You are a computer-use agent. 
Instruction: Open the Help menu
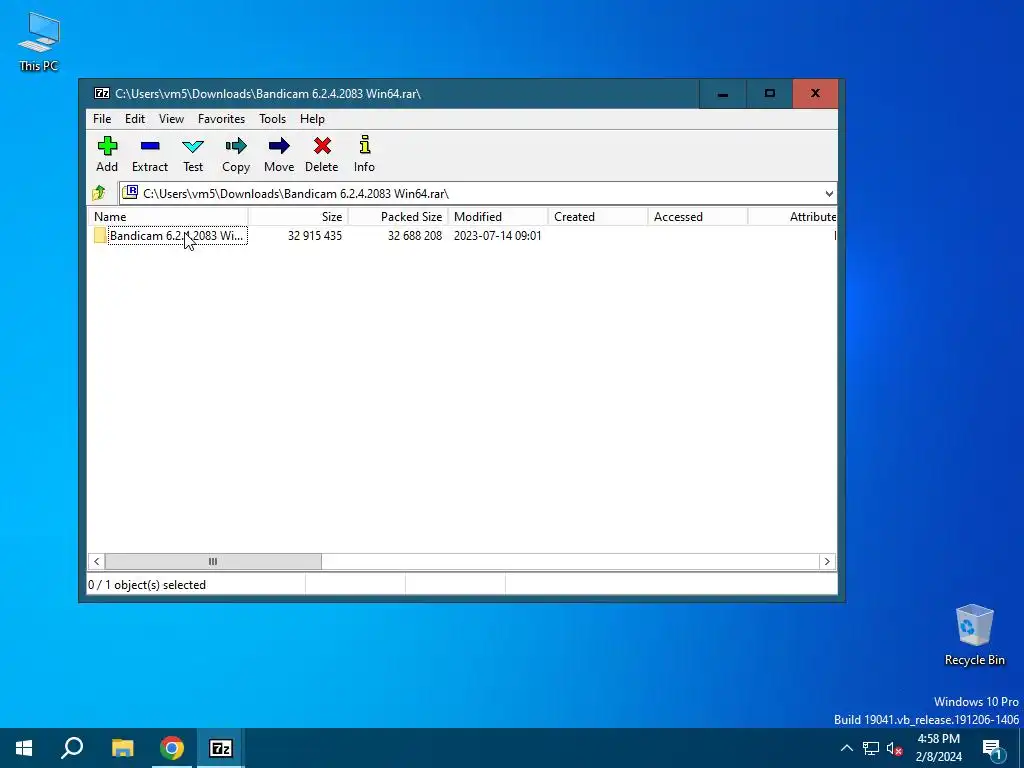[312, 119]
